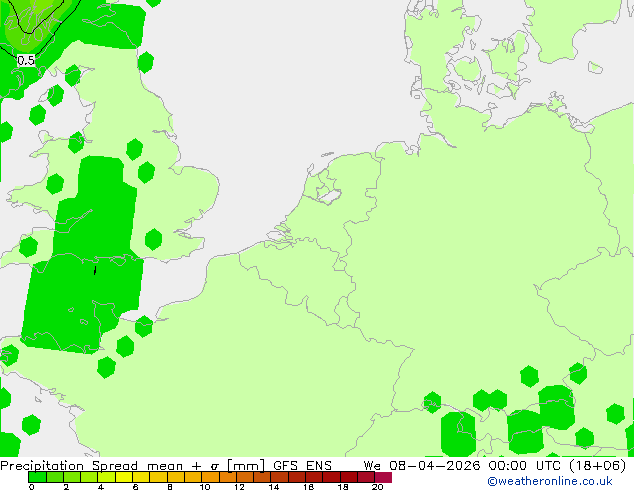634x490 pixels.
Task: Click the 'GFS ENS' model label
Action: pos(302,465)
